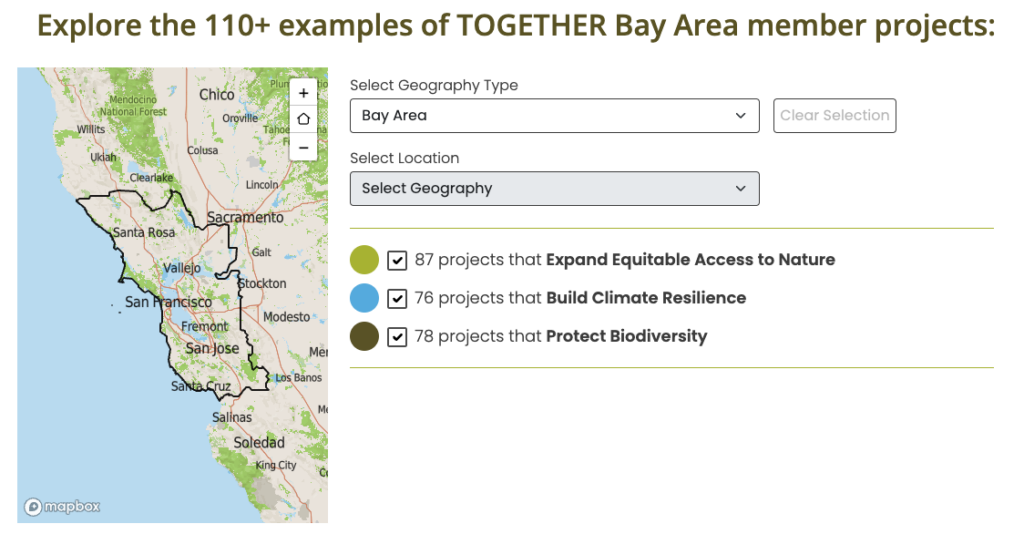Viewport: 1024px width, 534px height.
Task: Click the Select Geography chevron arrow
Action: click(x=741, y=189)
